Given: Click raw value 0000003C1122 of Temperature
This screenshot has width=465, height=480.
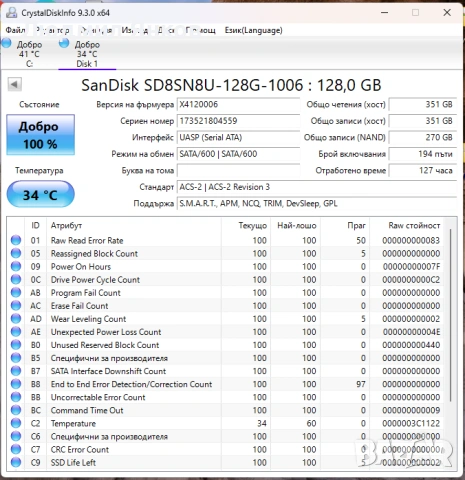Looking at the screenshot, I should pyautogui.click(x=411, y=424).
